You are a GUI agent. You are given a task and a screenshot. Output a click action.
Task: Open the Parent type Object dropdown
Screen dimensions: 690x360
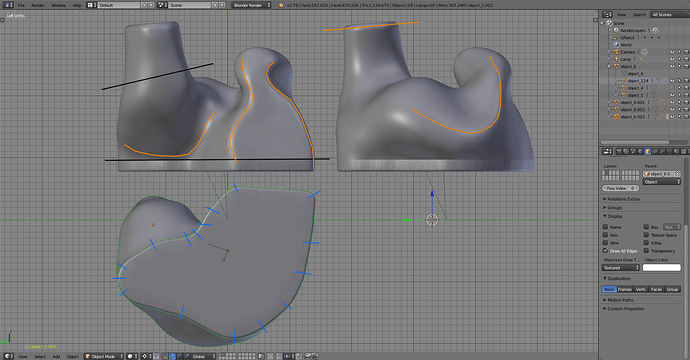(x=661, y=182)
